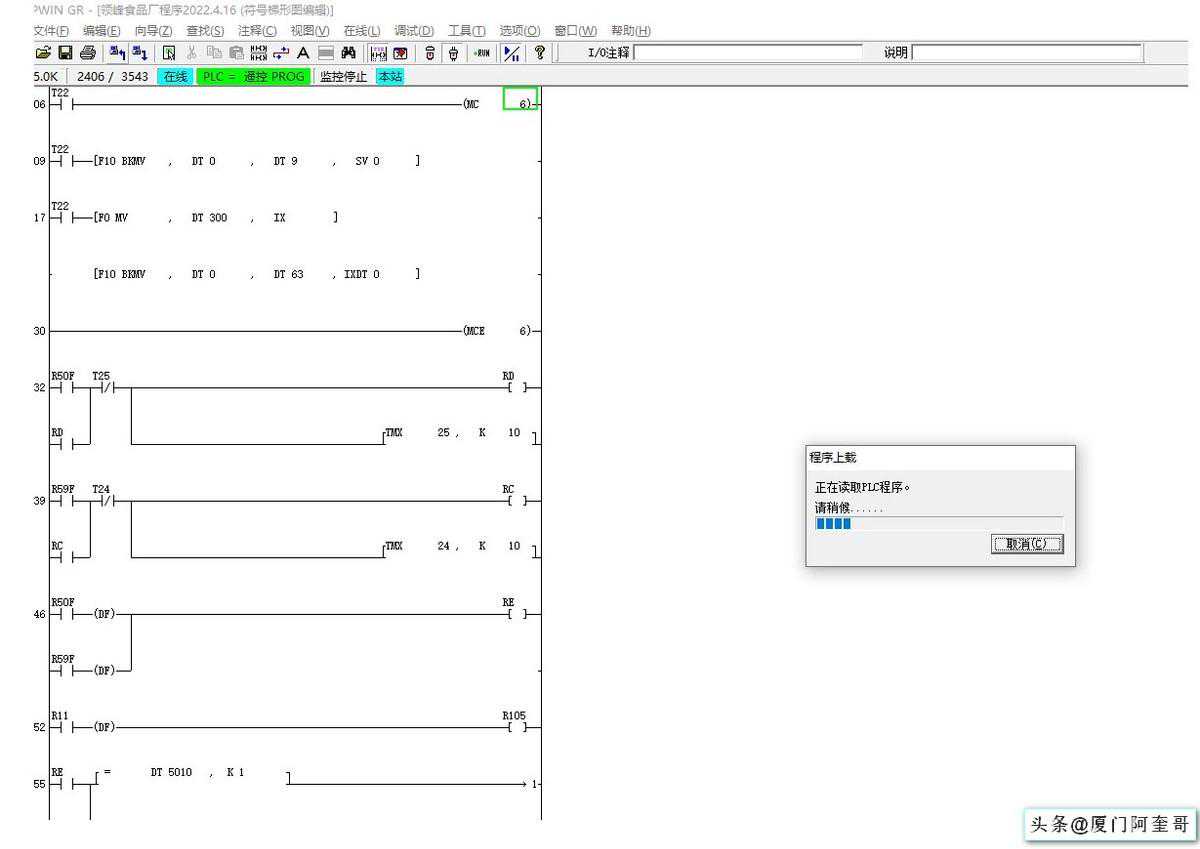Click the binoculars search icon
The width and height of the screenshot is (1200, 849).
coord(349,53)
